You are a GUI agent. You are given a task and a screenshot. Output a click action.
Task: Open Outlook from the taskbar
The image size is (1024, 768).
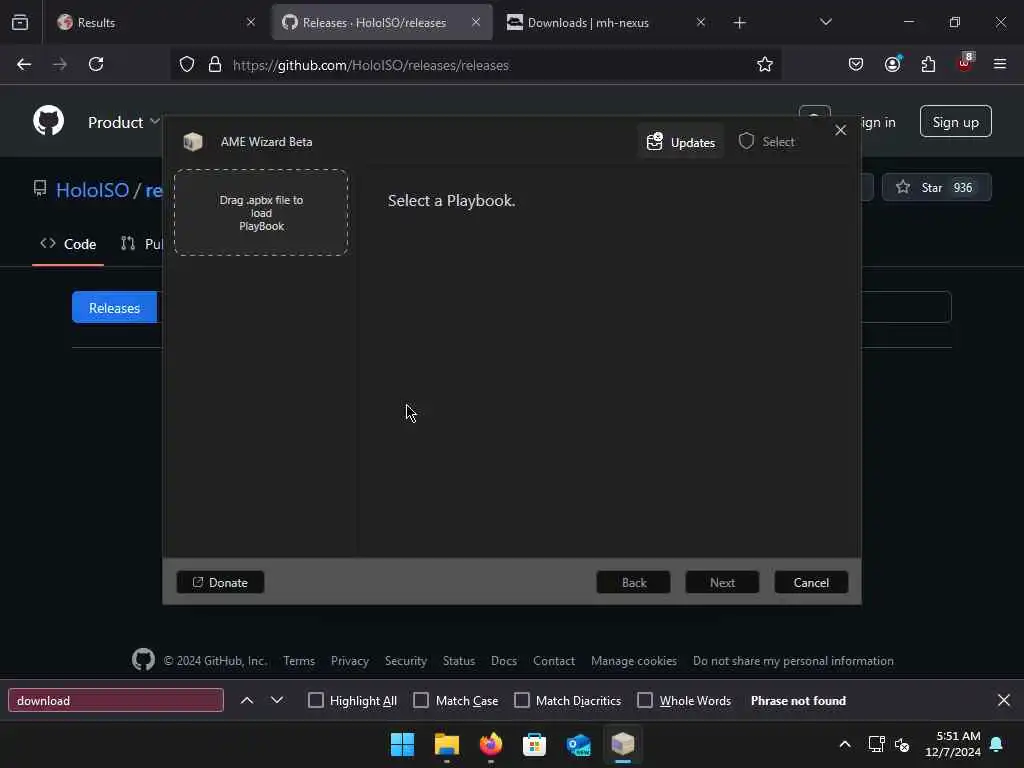tap(579, 744)
